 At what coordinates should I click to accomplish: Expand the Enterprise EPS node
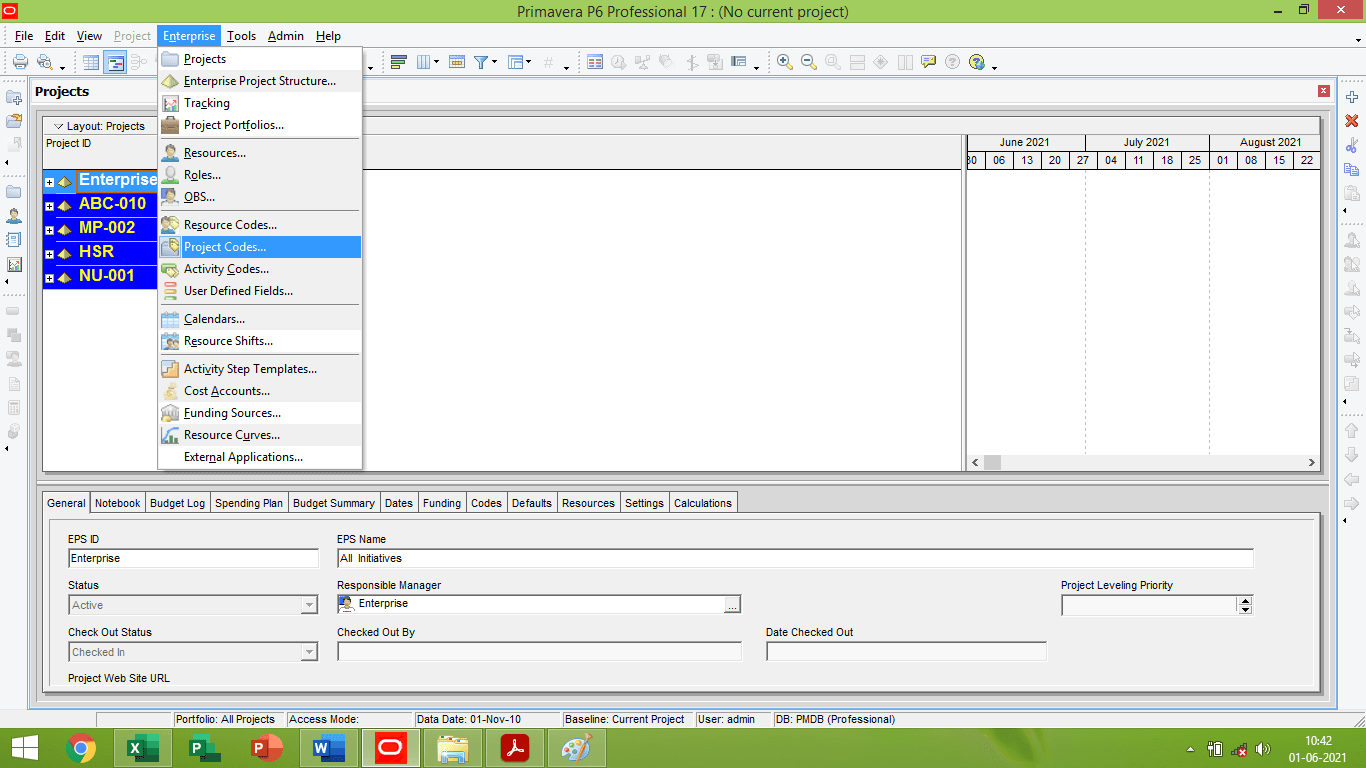tap(49, 182)
